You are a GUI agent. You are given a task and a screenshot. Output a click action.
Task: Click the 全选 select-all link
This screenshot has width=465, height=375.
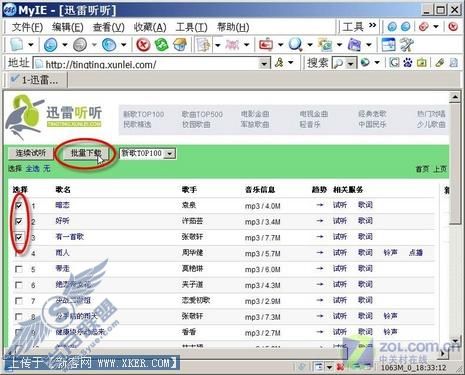coord(32,169)
